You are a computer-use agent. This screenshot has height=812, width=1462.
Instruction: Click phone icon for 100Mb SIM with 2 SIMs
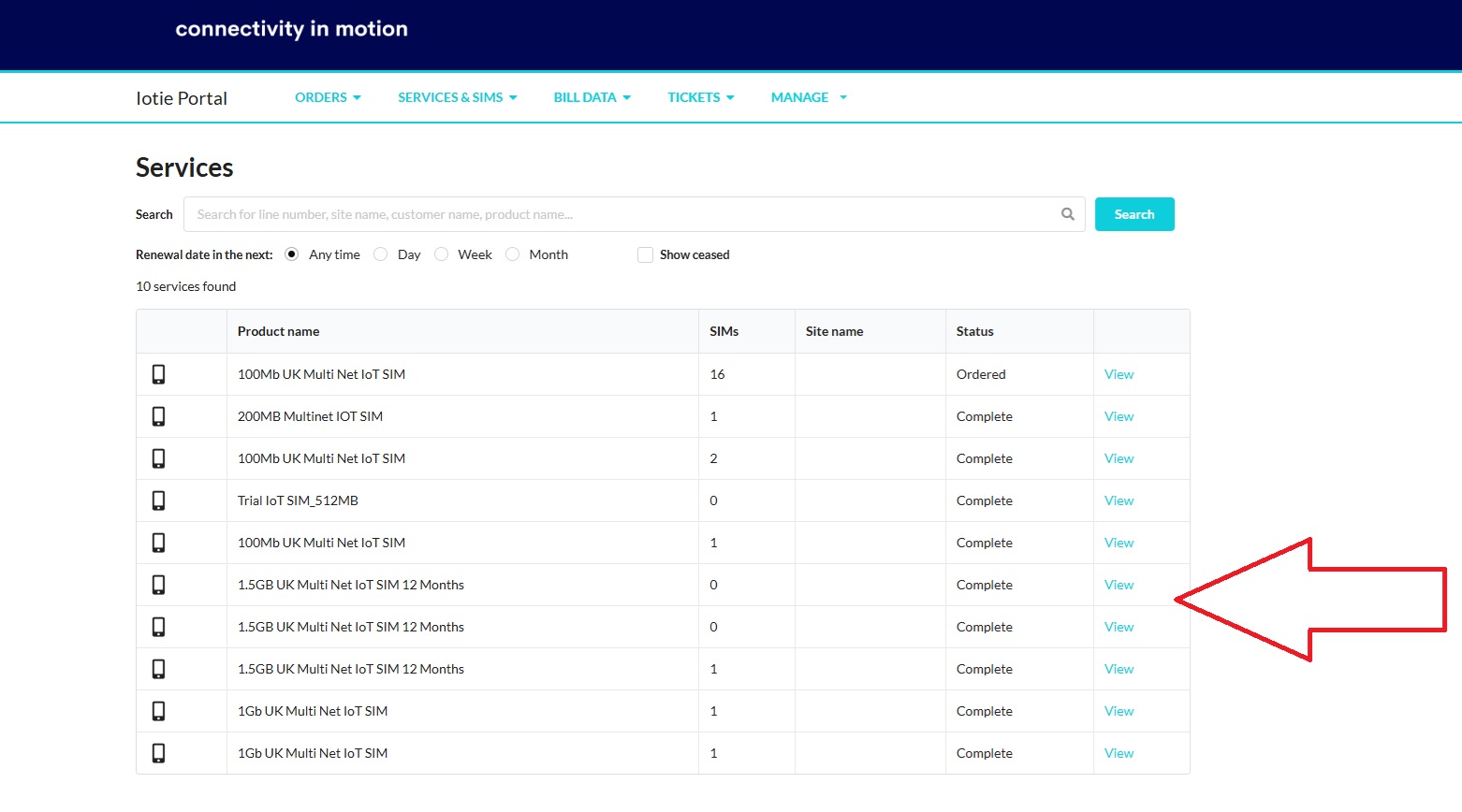[159, 458]
